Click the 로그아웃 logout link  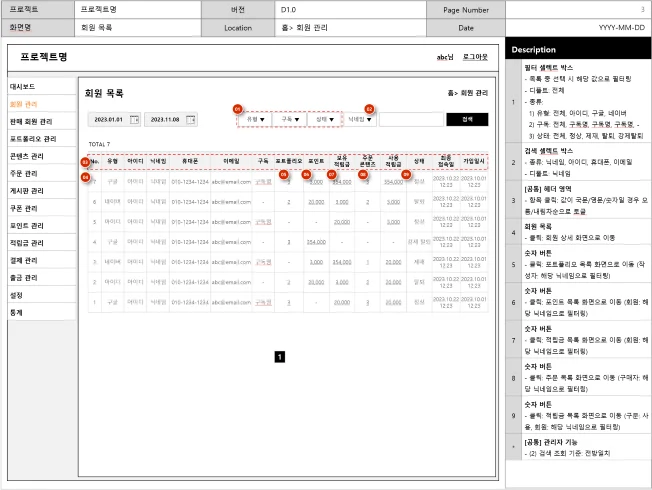(475, 57)
